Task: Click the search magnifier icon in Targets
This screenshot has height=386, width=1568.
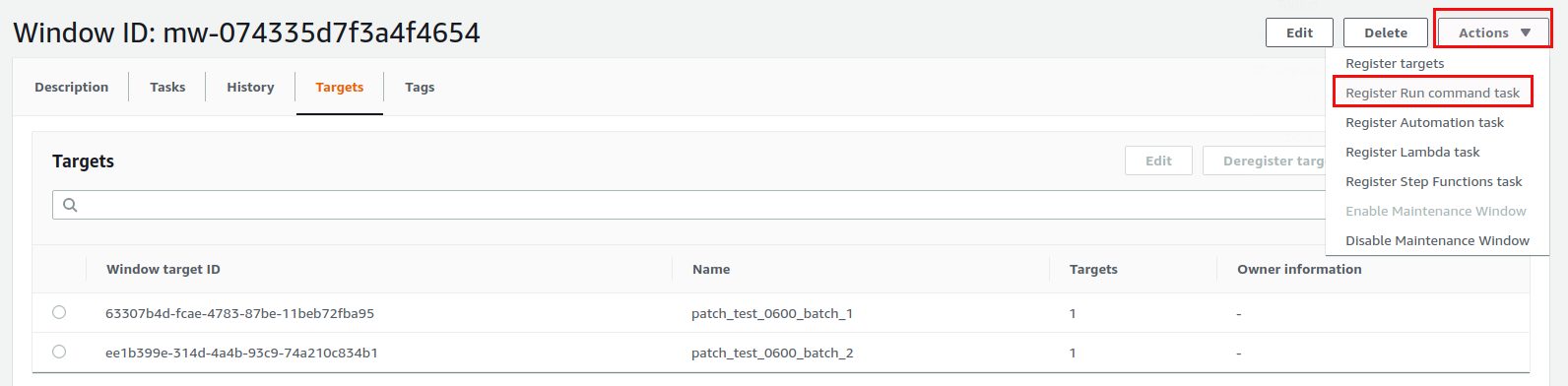Action: tap(70, 205)
